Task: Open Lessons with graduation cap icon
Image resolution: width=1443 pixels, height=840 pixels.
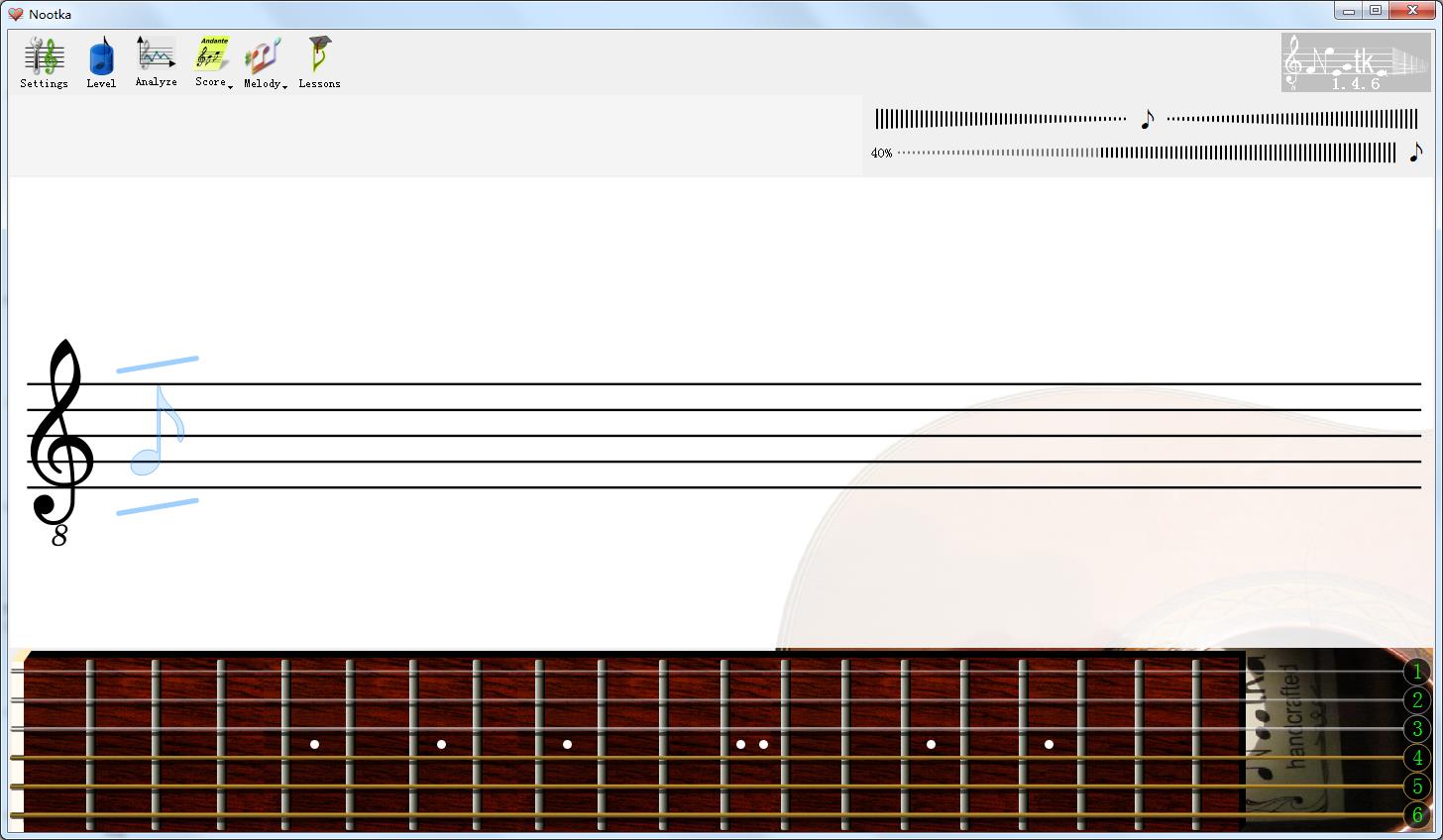Action: pos(319,56)
